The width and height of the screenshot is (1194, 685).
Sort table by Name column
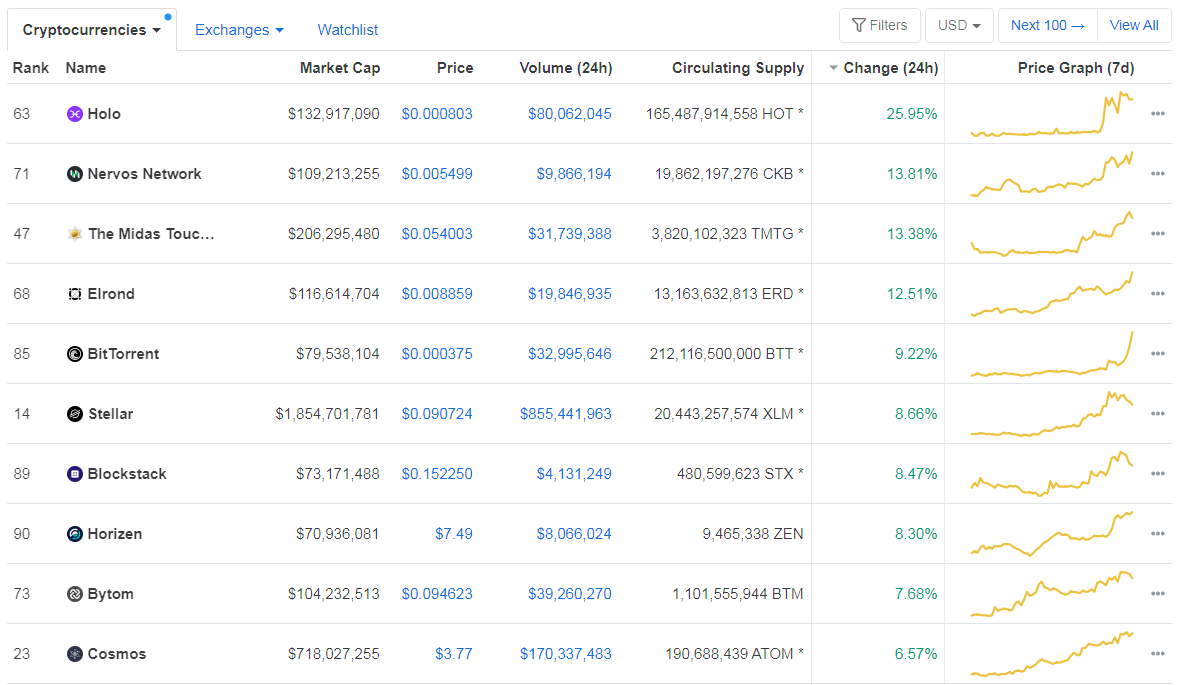pos(85,68)
